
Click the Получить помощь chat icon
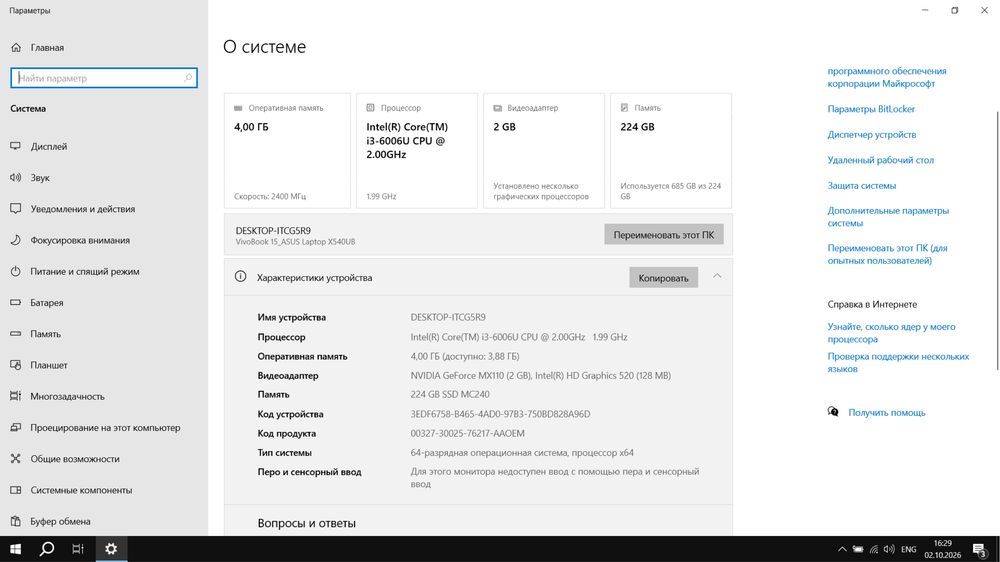[x=833, y=412]
